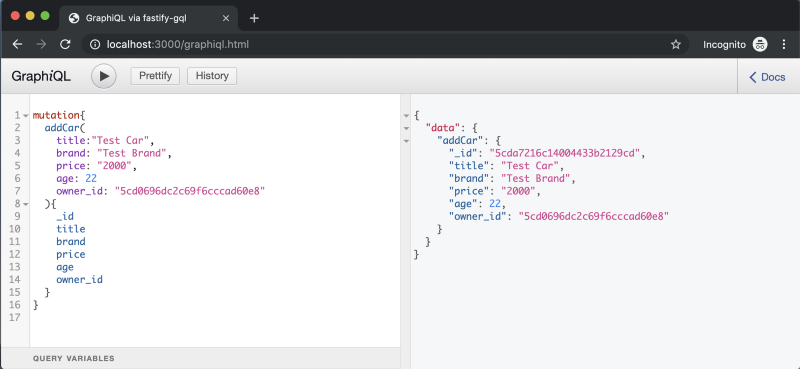Open the History panel

pyautogui.click(x=212, y=76)
